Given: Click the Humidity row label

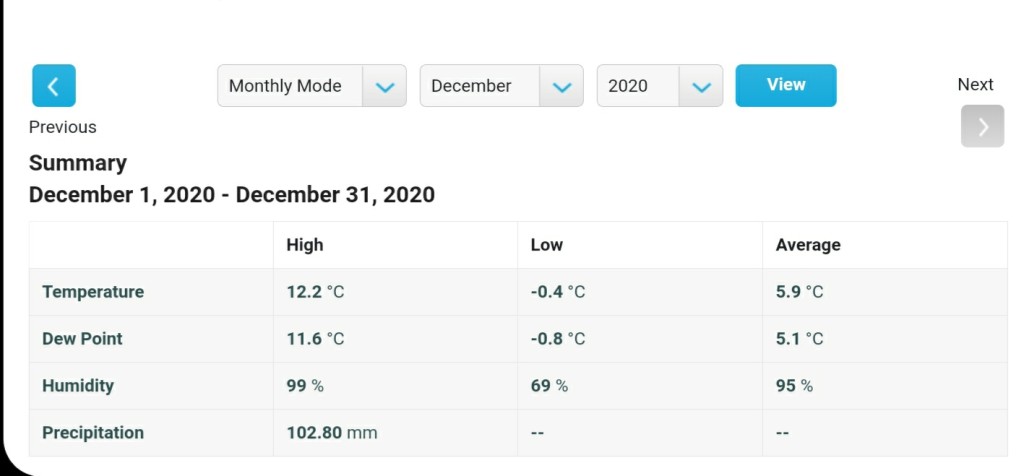Looking at the screenshot, I should 78,386.
